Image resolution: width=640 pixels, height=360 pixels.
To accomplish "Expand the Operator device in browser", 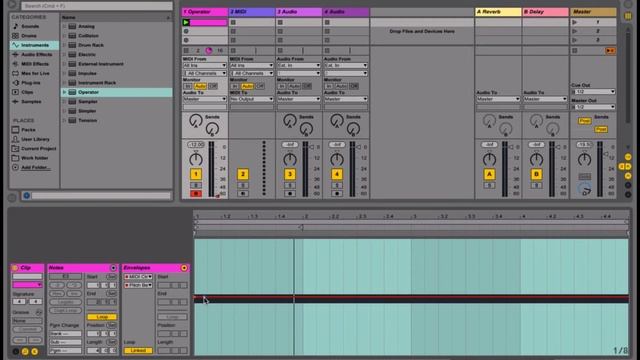I will [64, 92].
